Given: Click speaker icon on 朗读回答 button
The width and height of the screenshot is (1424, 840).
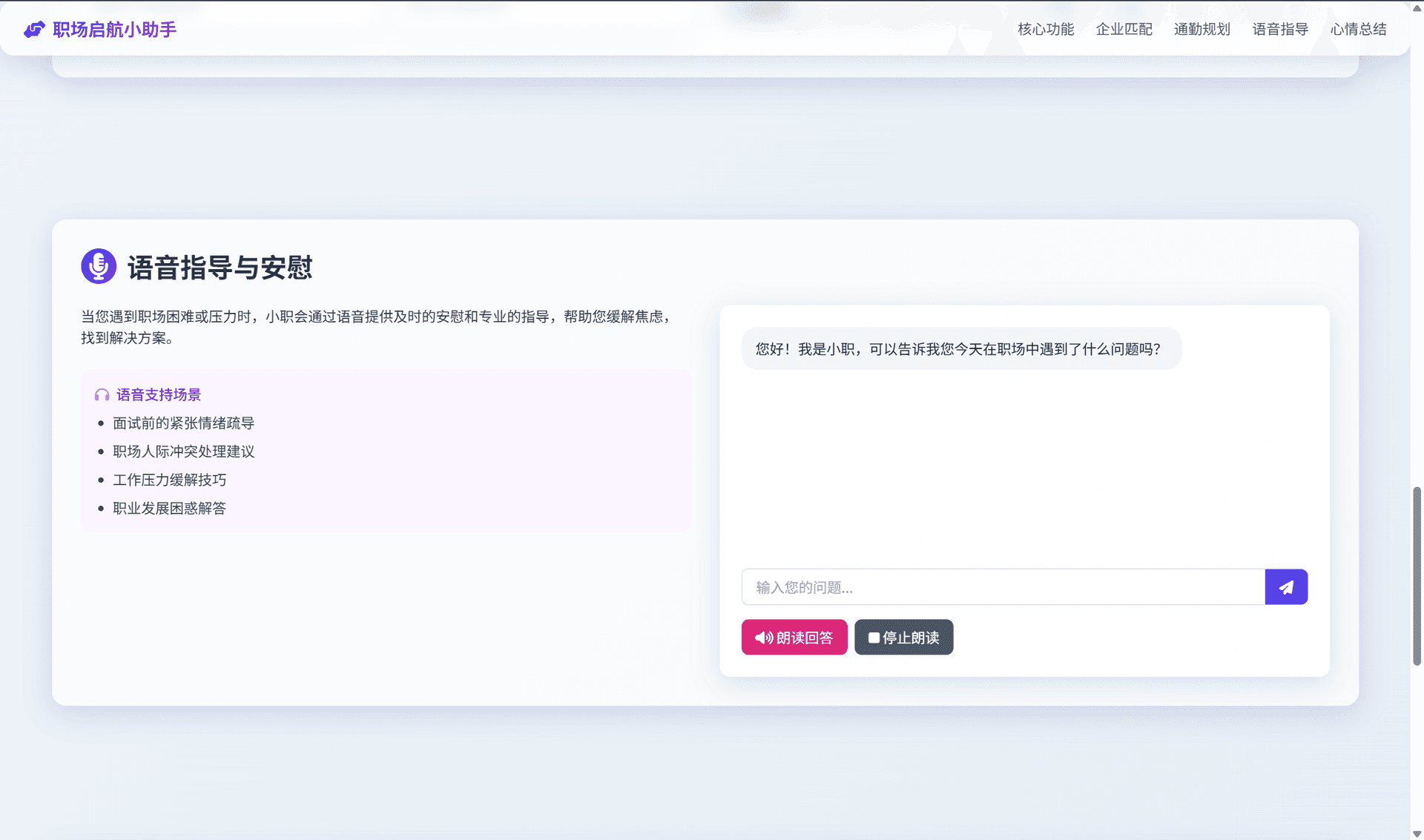Looking at the screenshot, I should 763,638.
